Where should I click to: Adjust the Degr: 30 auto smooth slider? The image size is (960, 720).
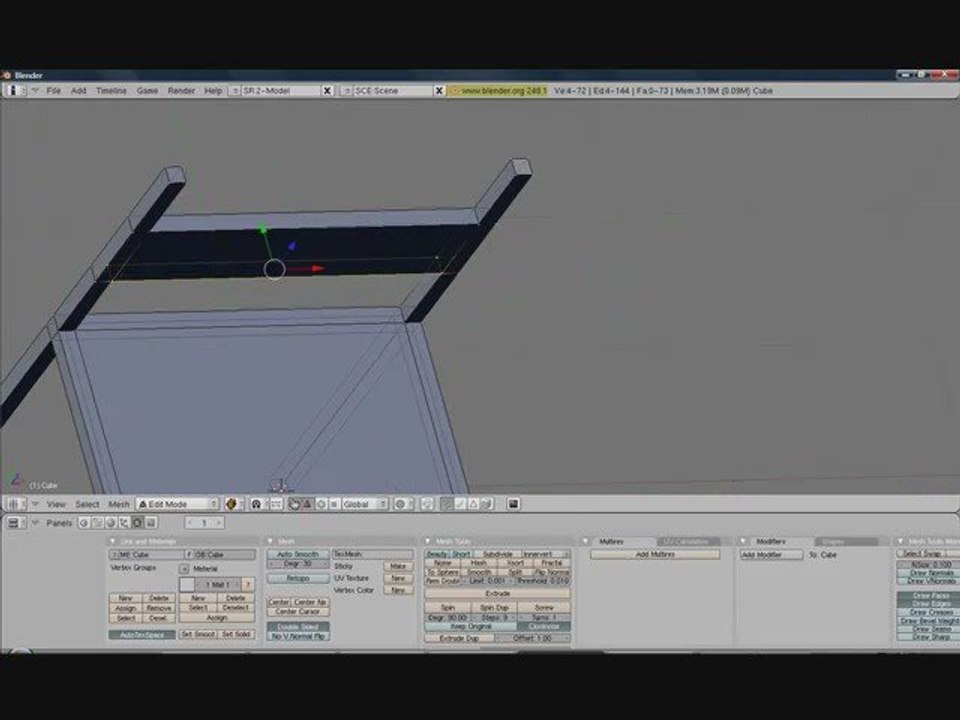tap(298, 564)
